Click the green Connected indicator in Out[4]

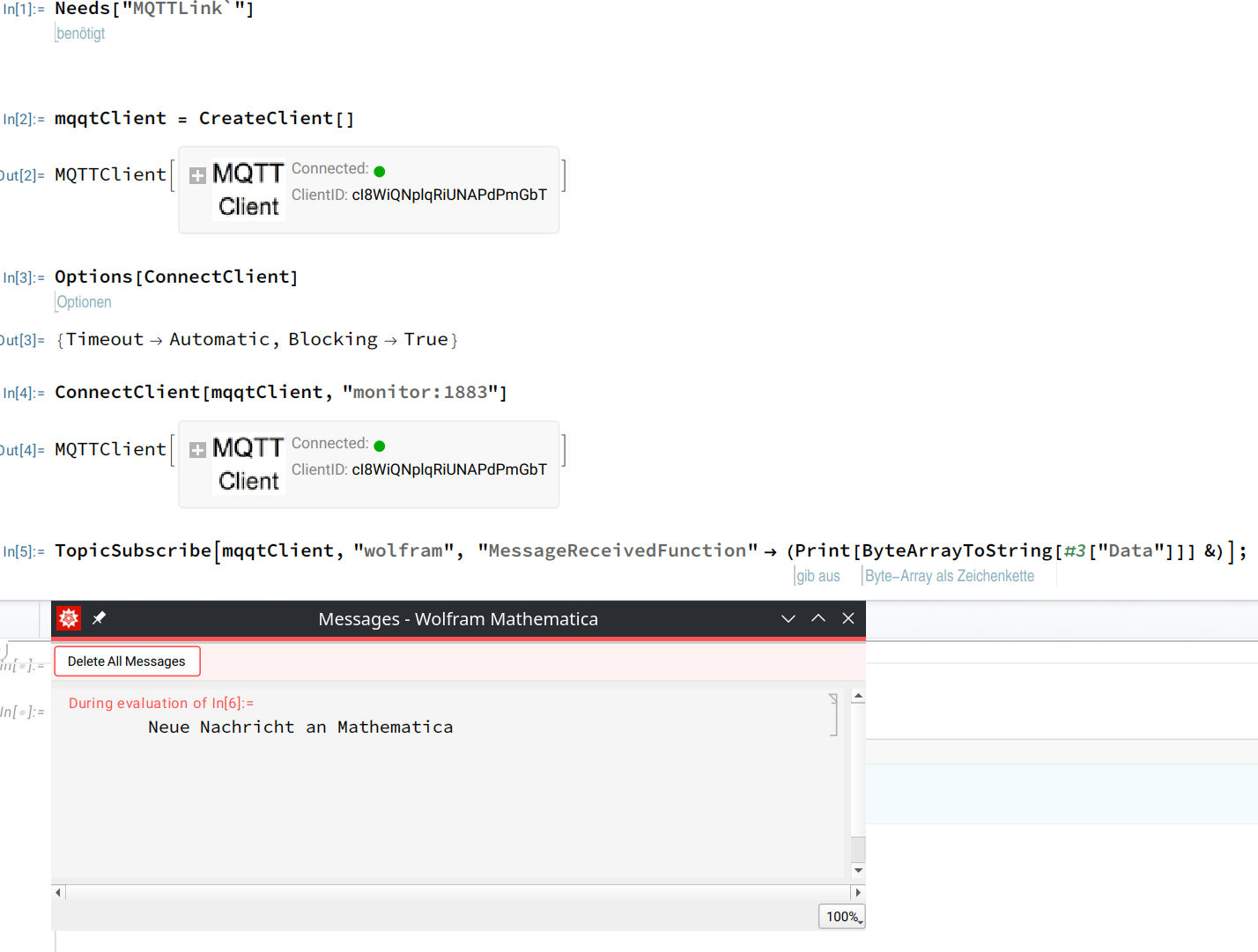[x=380, y=446]
